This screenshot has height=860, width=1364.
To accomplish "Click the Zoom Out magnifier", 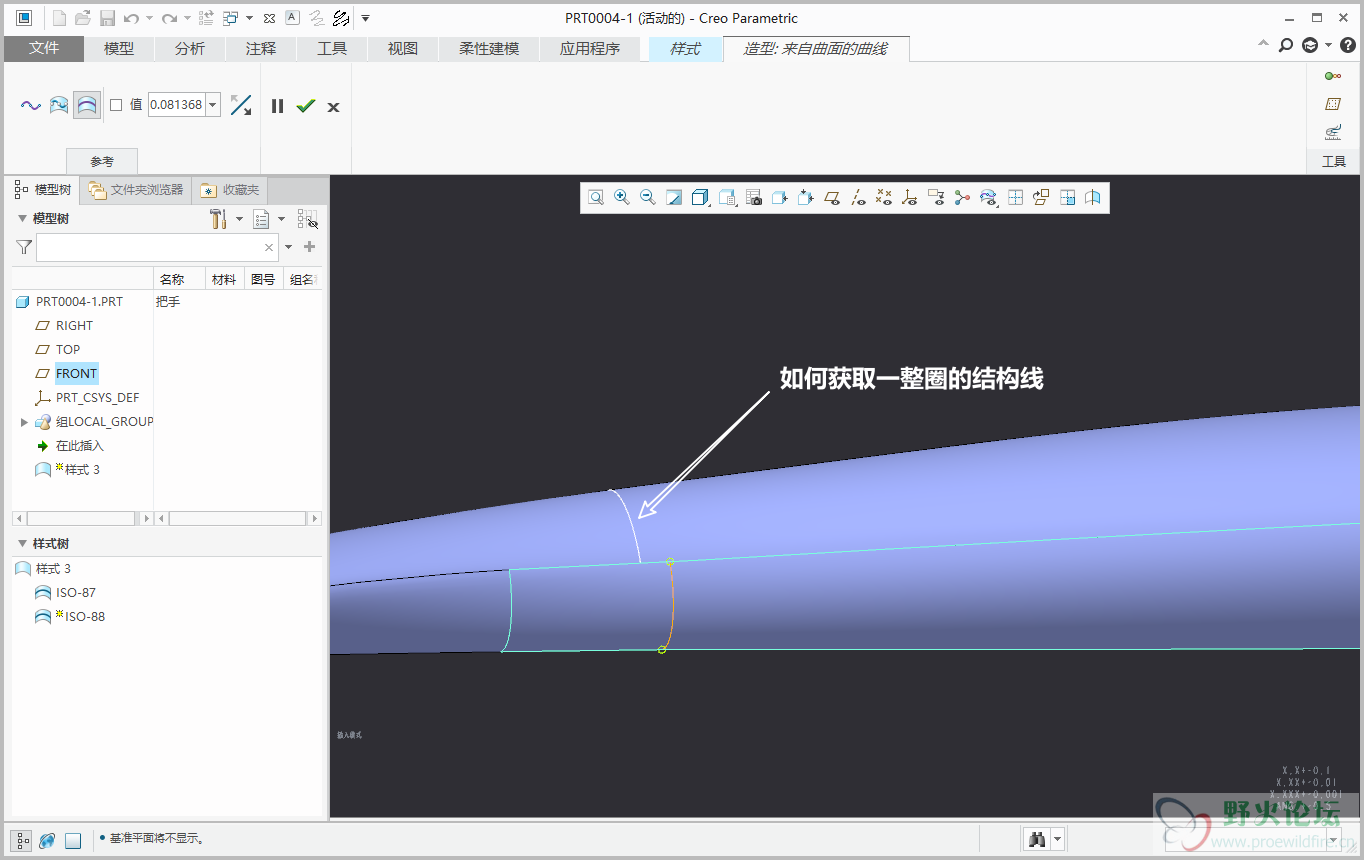I will (x=648, y=198).
